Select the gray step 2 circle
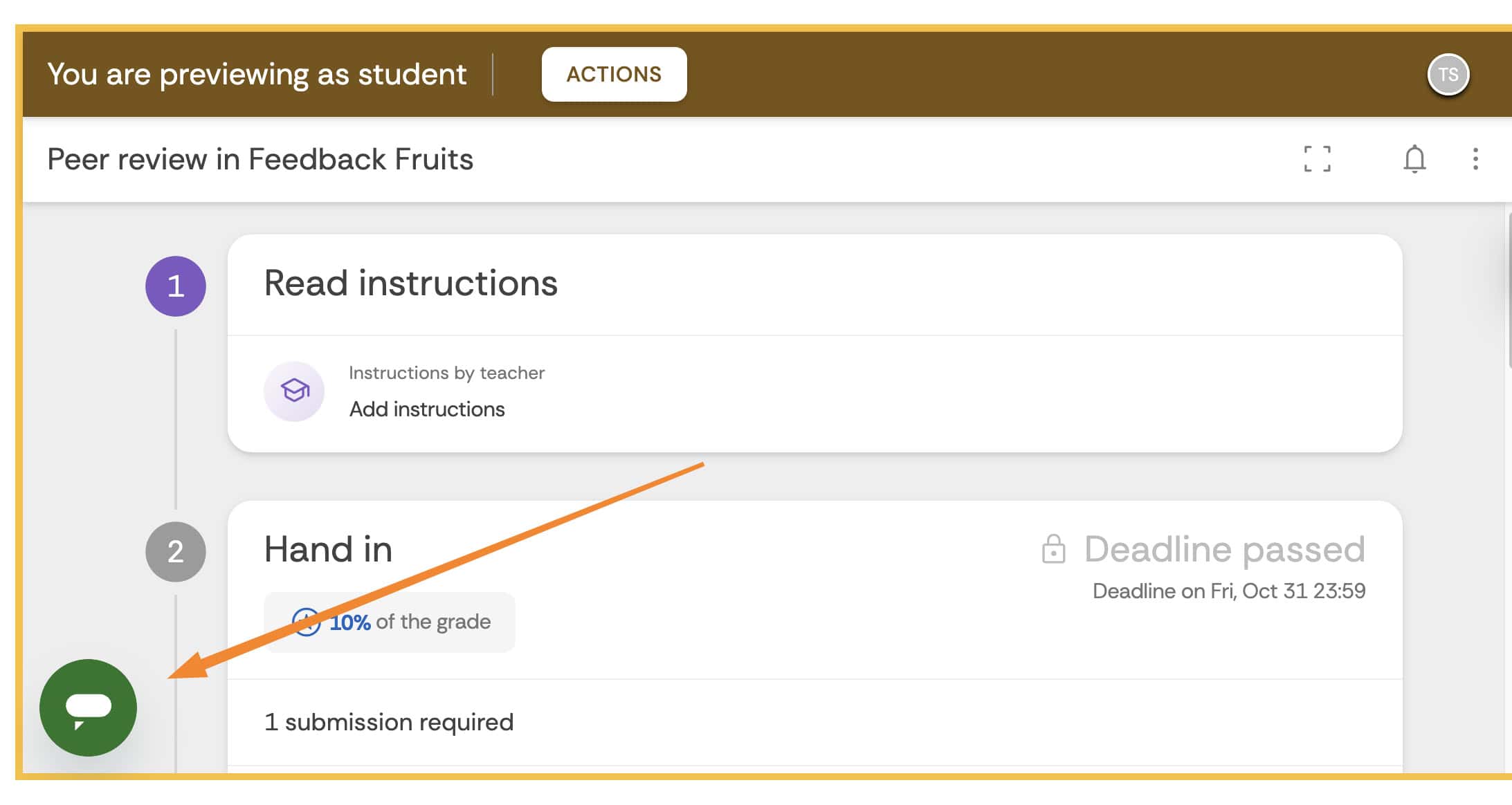Viewport: 1512px width, 805px height. 176,551
